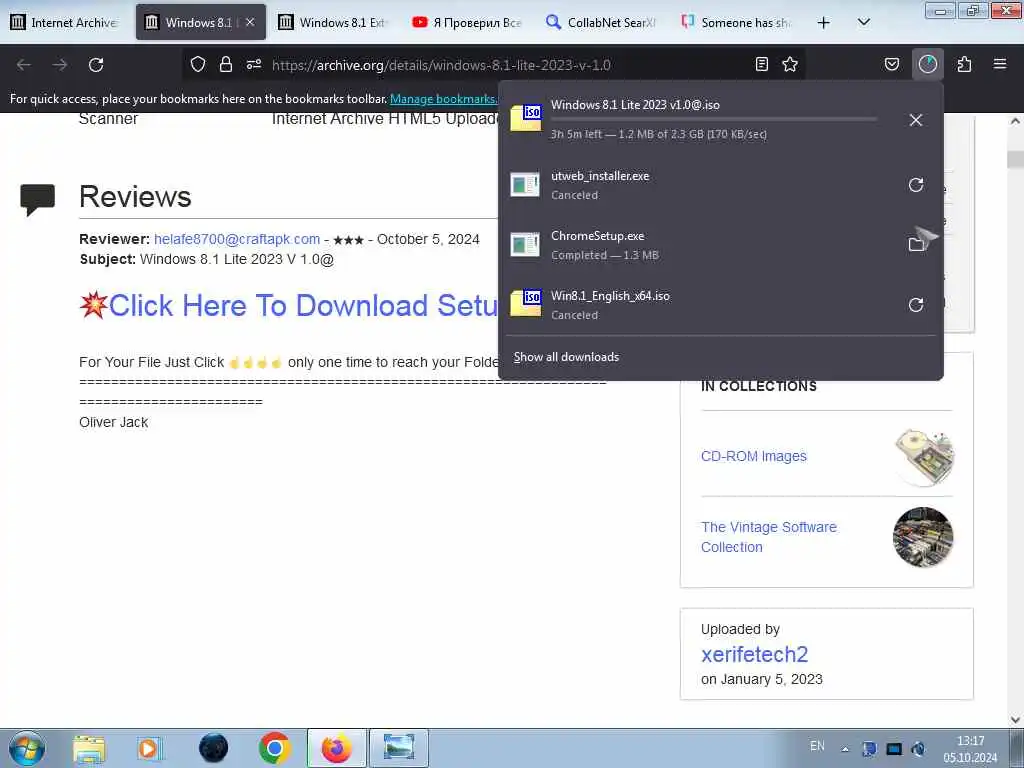Image resolution: width=1024 pixels, height=768 pixels.
Task: Select the utweb_installer.exe download entry
Action: coord(699,185)
